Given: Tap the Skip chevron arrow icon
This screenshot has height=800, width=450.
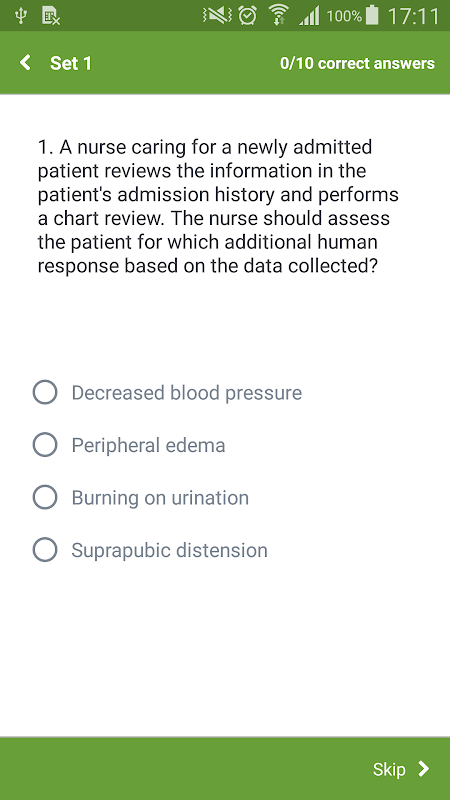Looking at the screenshot, I should tap(423, 768).
